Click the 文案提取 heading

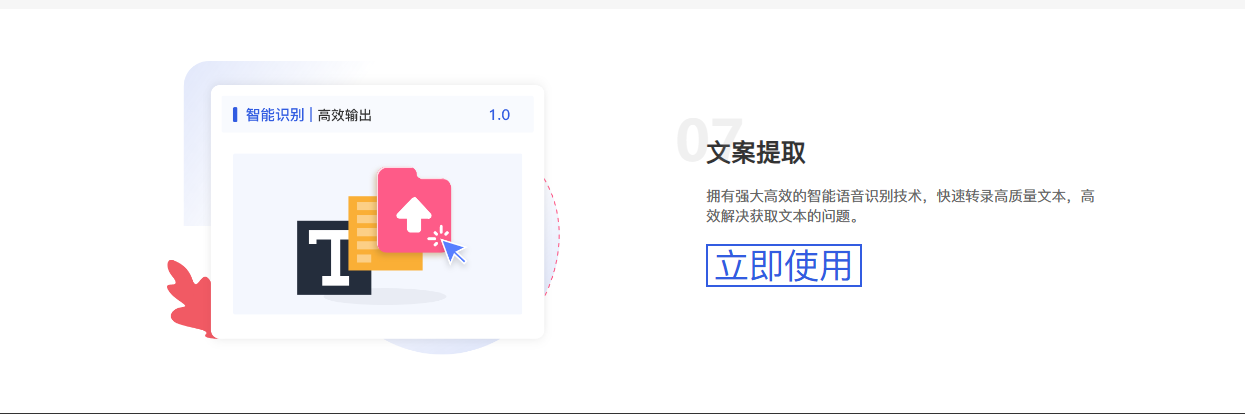coord(756,153)
